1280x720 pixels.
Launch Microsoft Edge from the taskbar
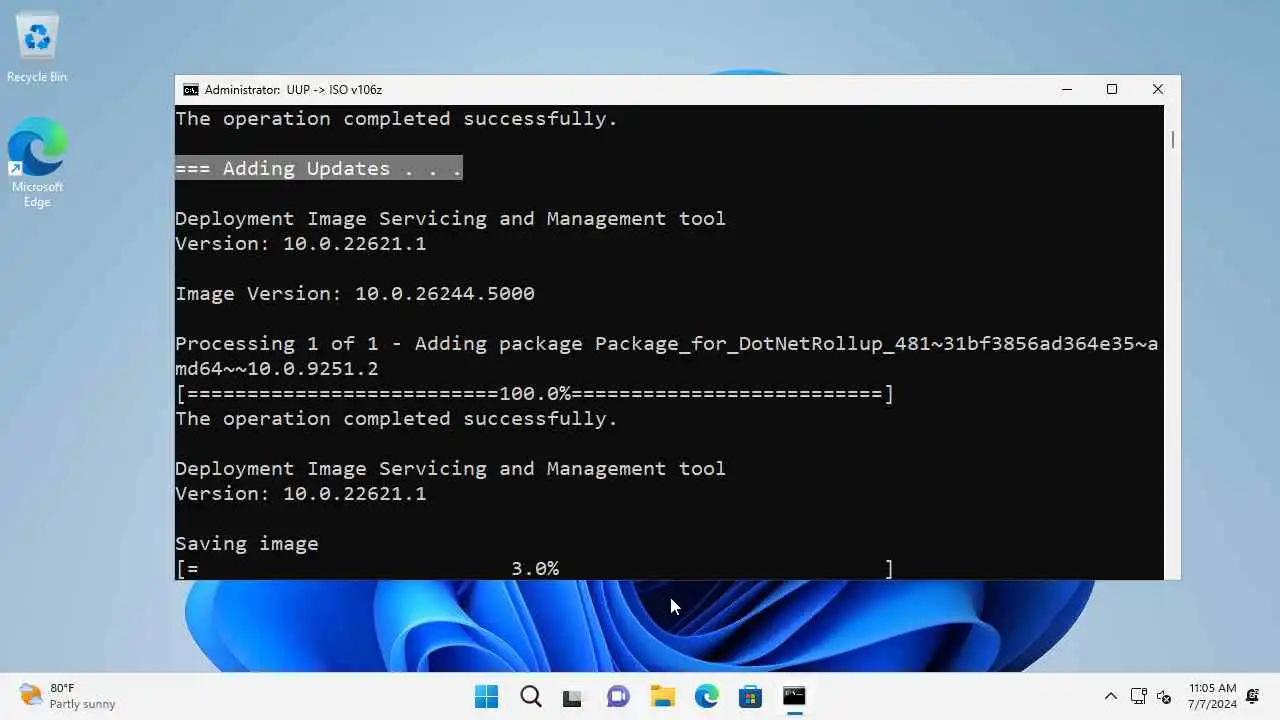(706, 696)
